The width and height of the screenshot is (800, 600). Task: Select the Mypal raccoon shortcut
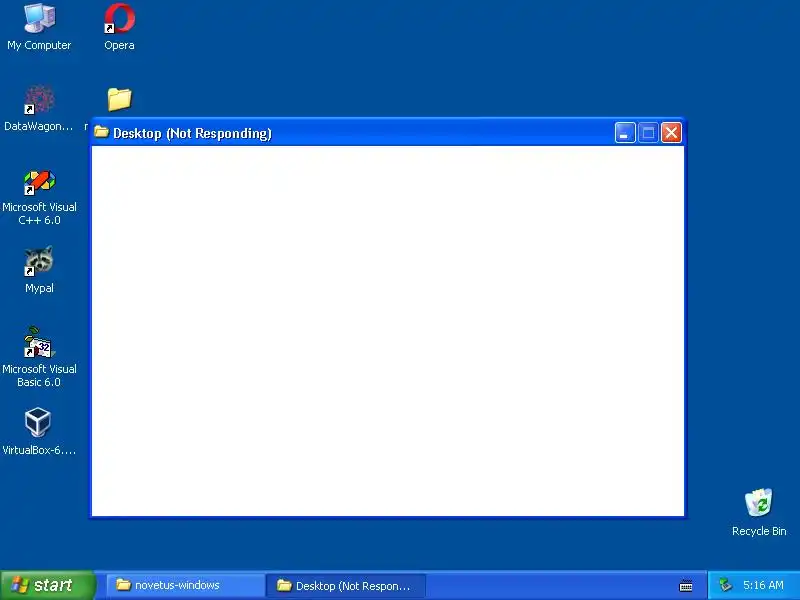coord(39,269)
